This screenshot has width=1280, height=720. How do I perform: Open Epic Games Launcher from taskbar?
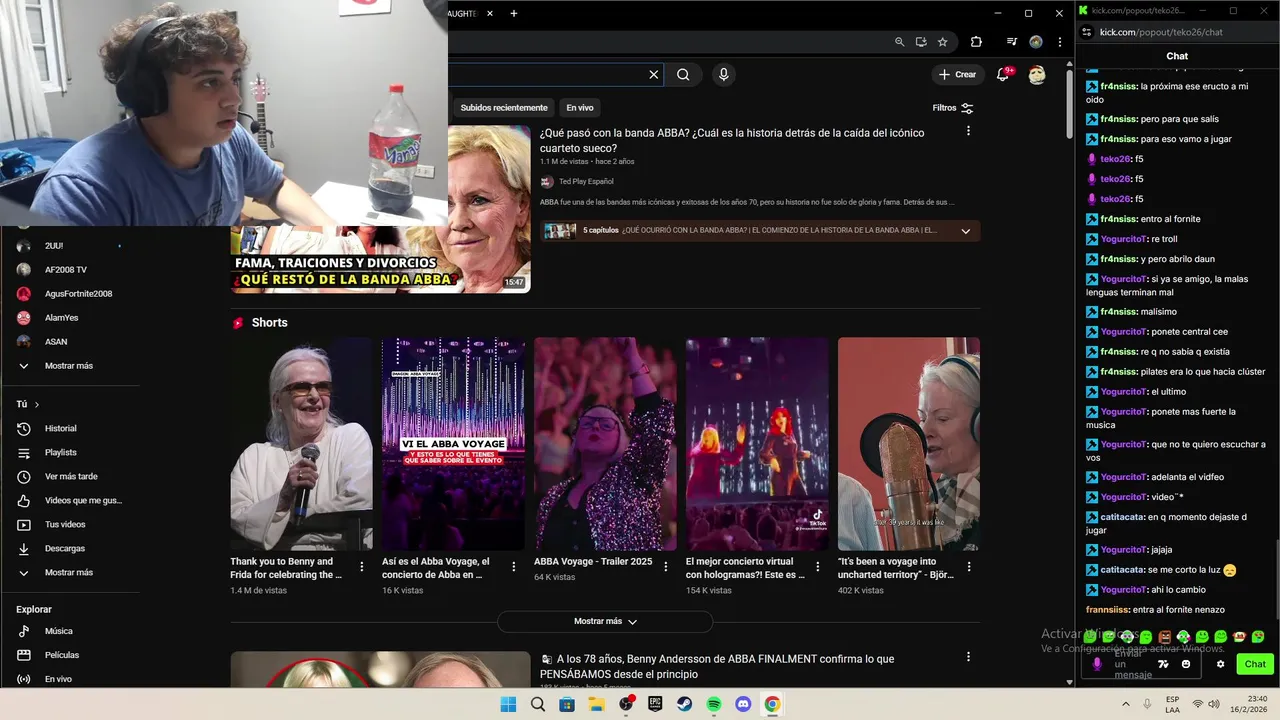pyautogui.click(x=655, y=704)
